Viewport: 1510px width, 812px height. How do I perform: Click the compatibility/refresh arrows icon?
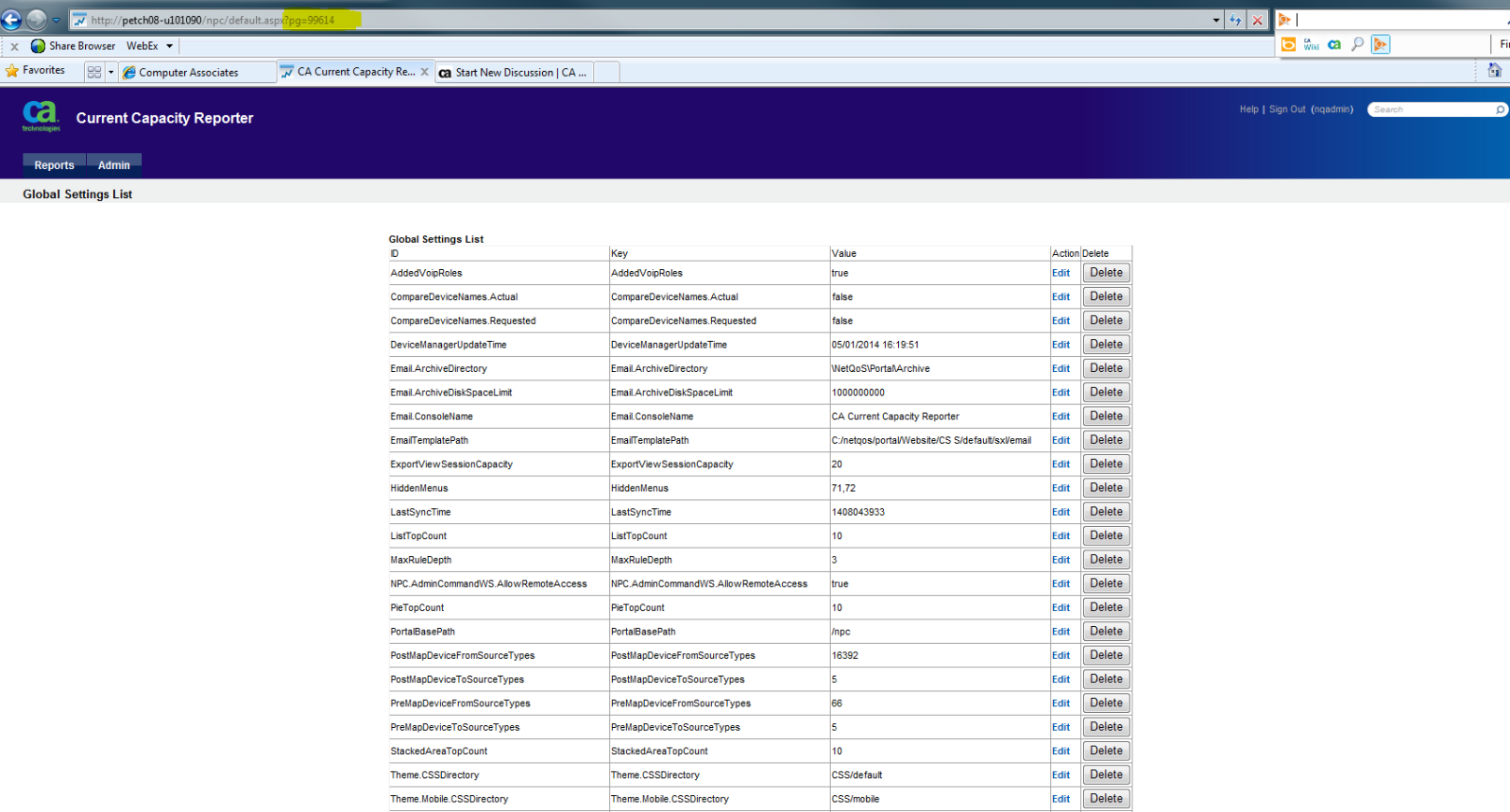point(1235,20)
